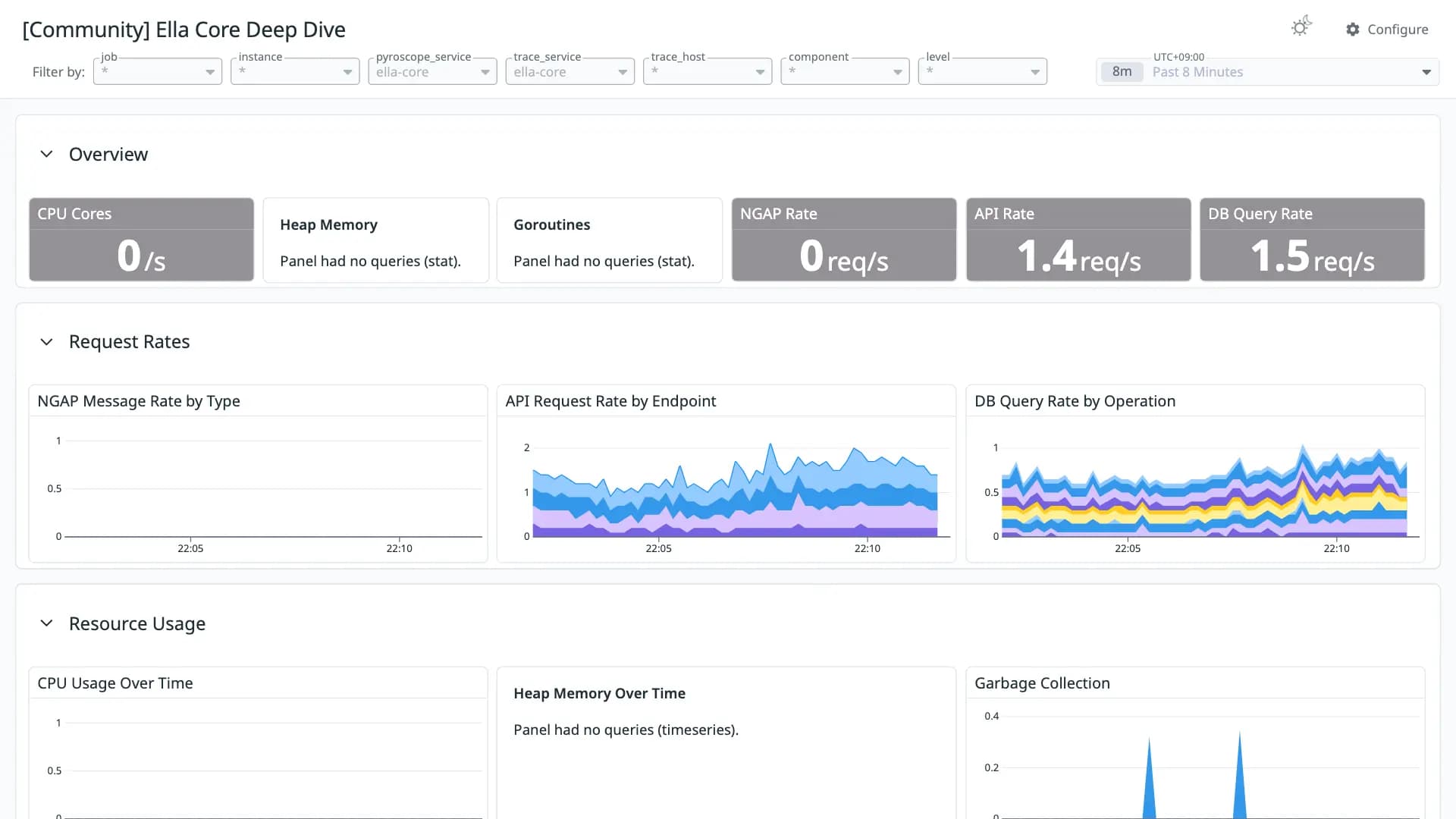1456x819 pixels.
Task: Click the Request Rates section heading
Action: (x=129, y=342)
